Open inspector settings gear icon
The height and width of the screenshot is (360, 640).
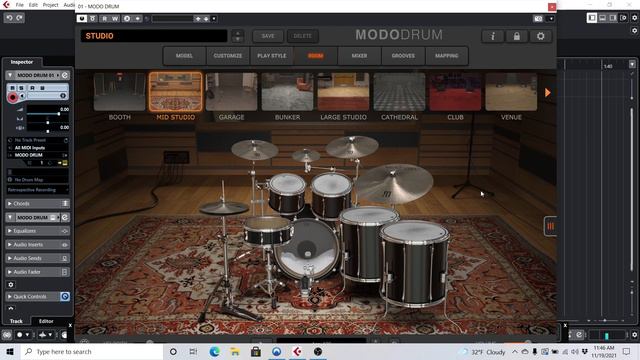pyautogui.click(x=11, y=284)
